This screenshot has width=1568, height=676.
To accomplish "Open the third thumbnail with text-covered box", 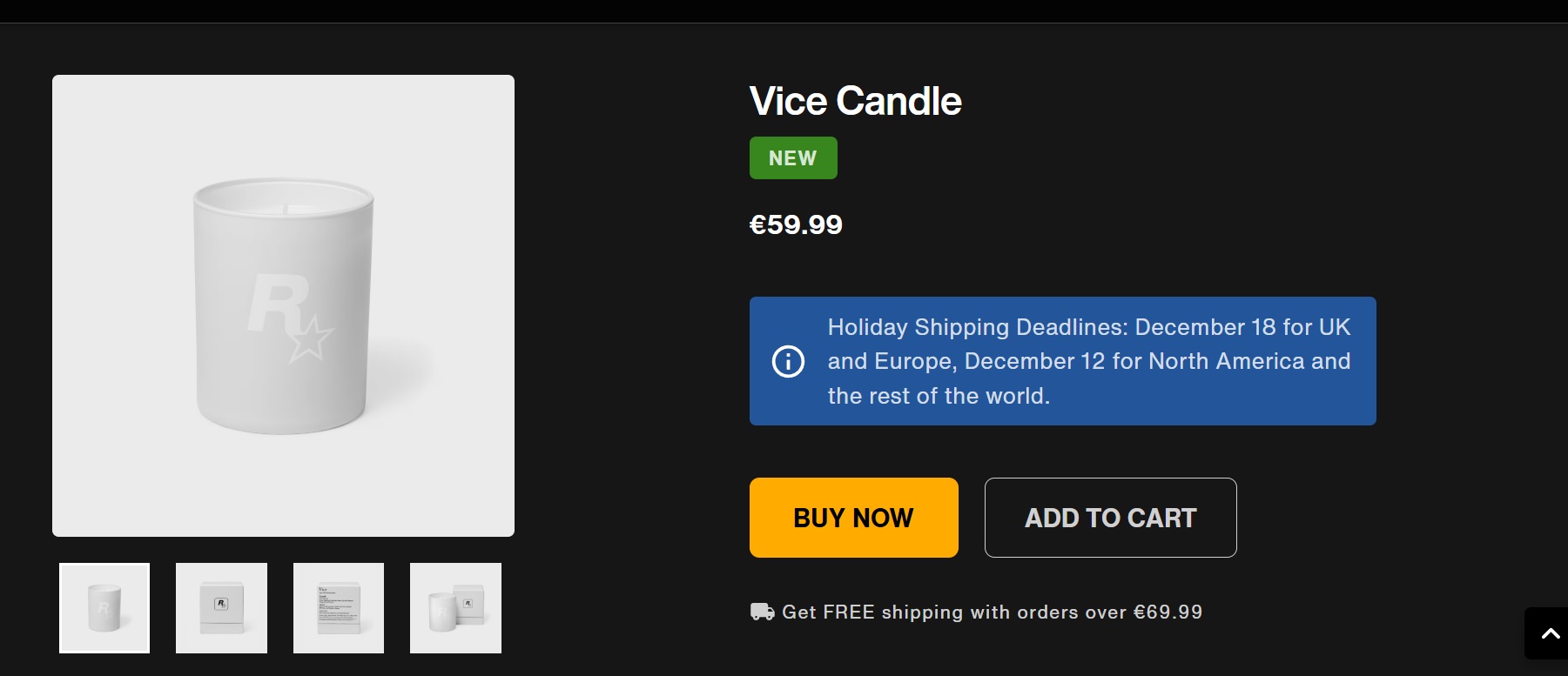I will pyautogui.click(x=339, y=608).
